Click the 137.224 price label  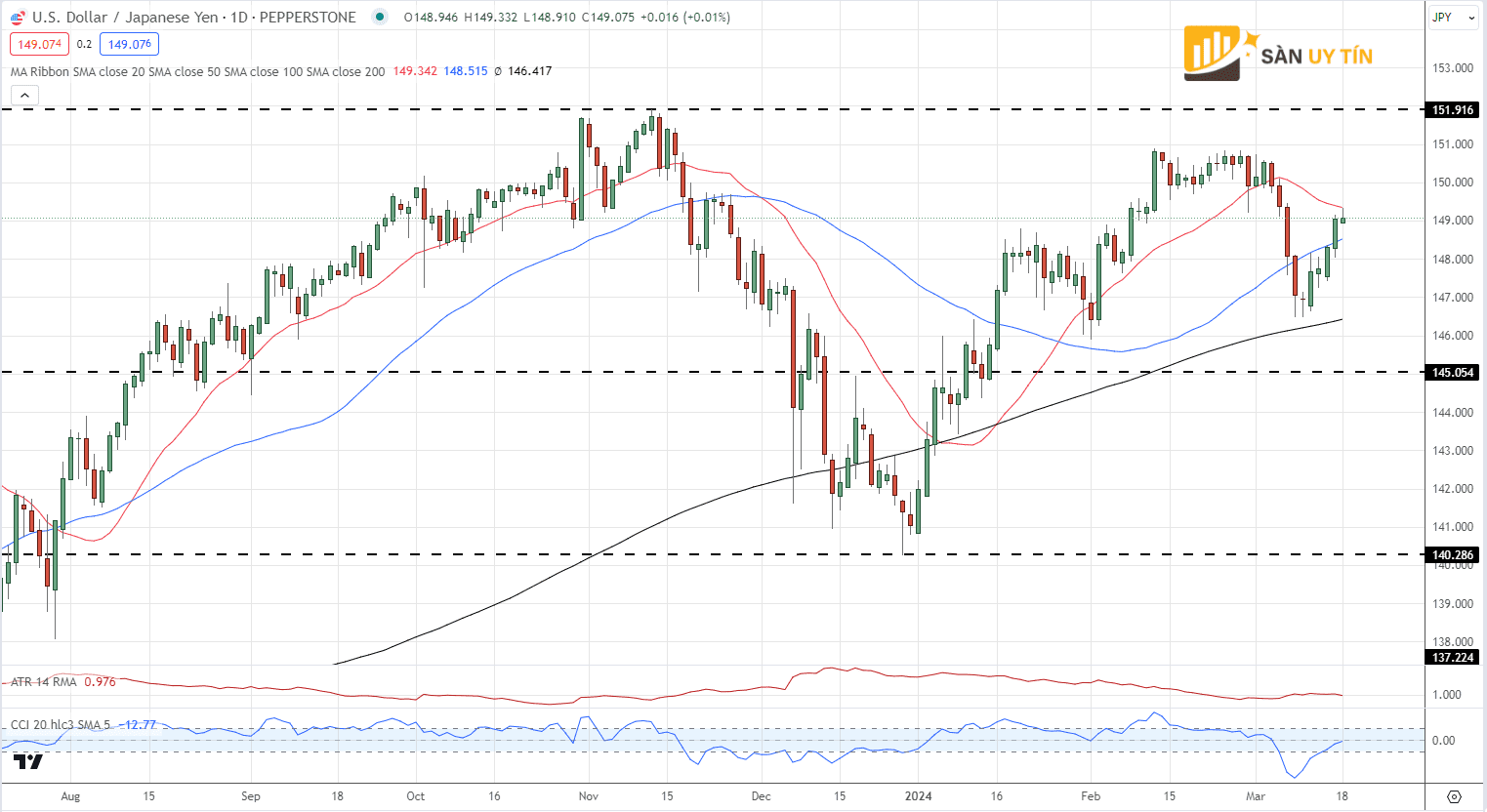[1453, 658]
